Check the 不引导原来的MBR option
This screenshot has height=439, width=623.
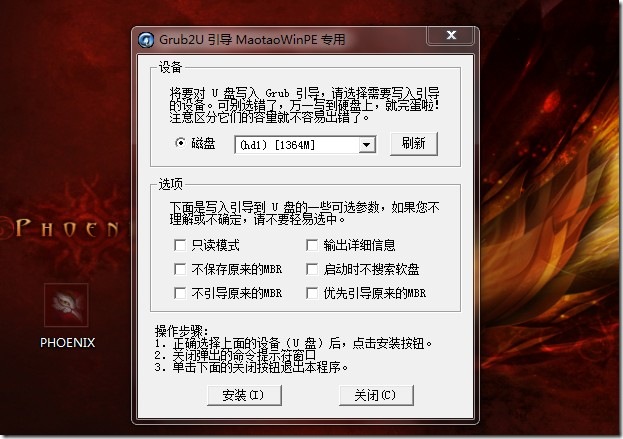pyautogui.click(x=180, y=293)
